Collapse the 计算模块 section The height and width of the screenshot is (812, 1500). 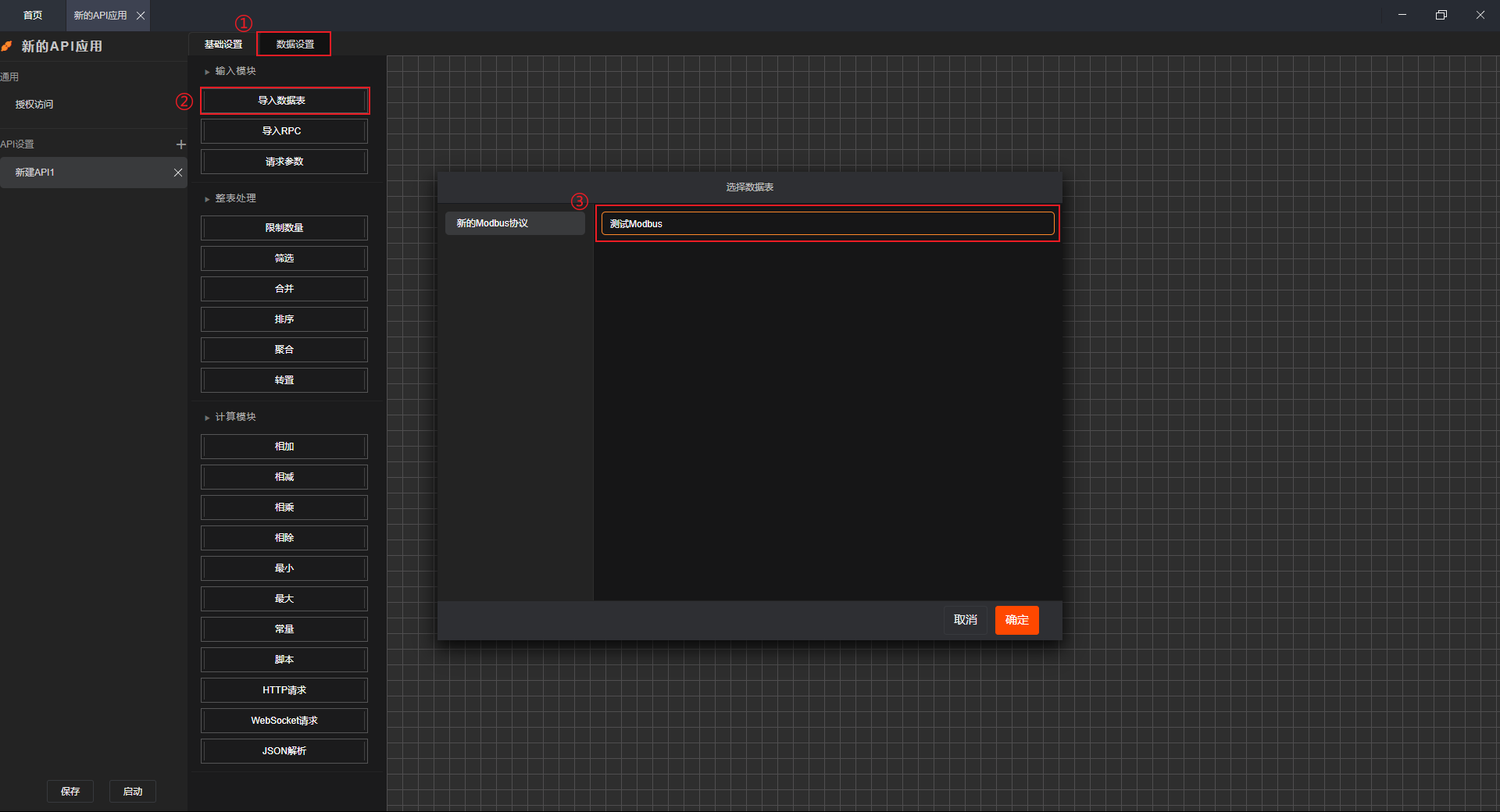(207, 418)
